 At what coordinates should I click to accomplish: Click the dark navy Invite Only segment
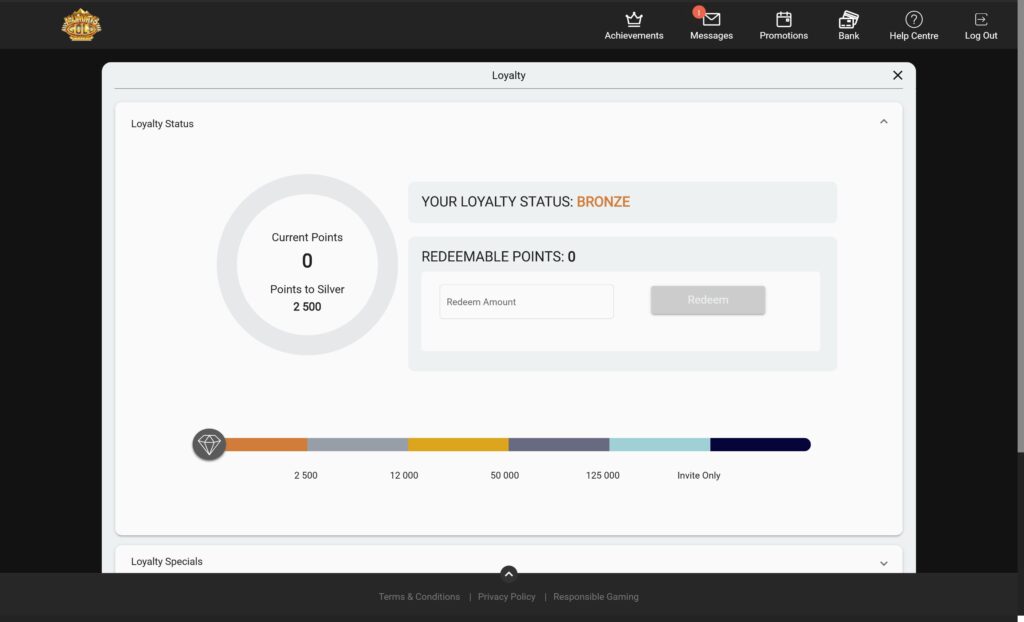point(759,445)
